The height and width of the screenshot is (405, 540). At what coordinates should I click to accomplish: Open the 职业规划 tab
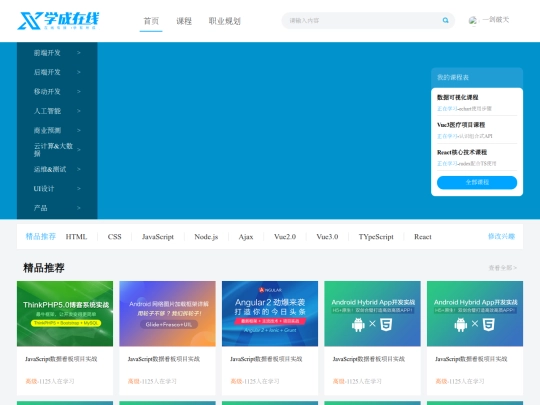coord(224,21)
